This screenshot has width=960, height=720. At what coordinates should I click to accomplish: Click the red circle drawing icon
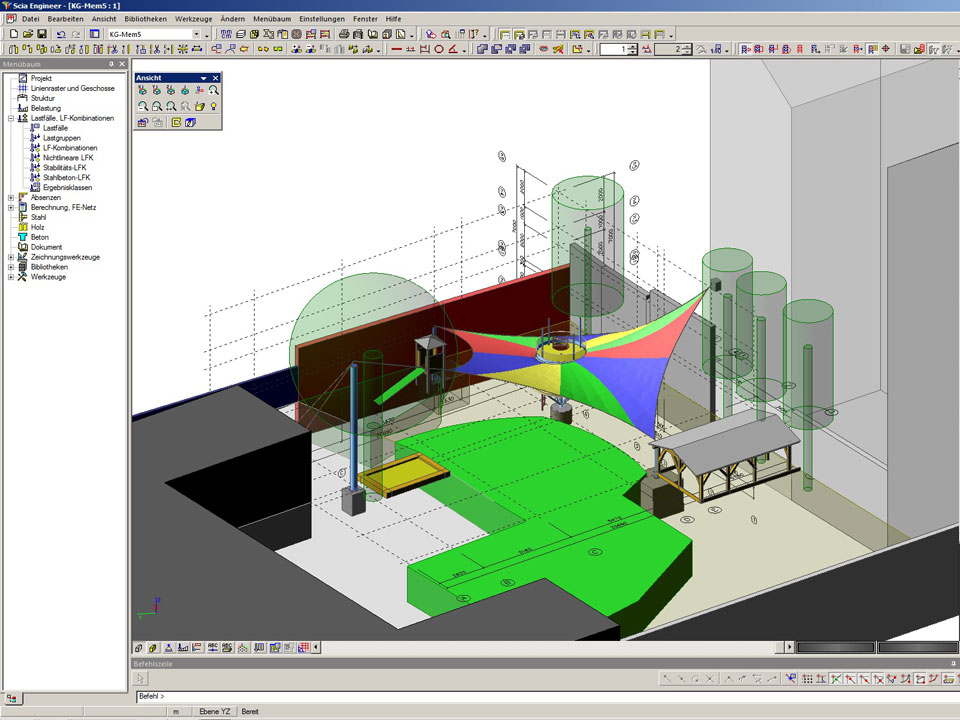tap(438, 49)
